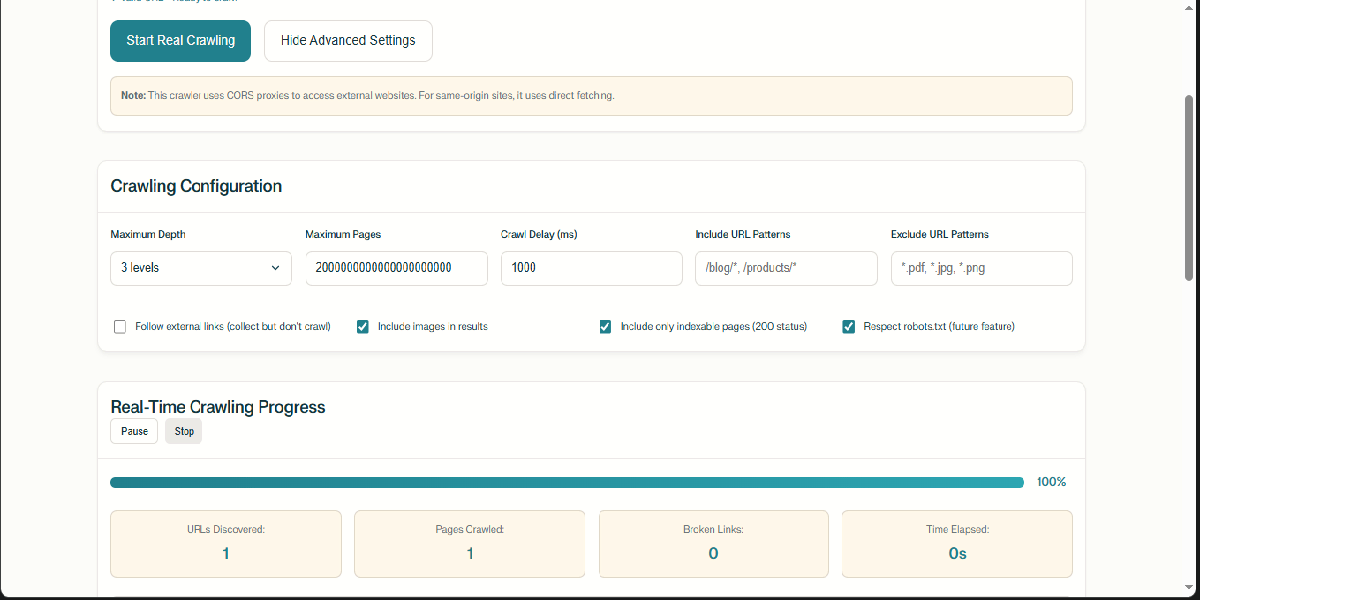This screenshot has height=601, width=1362.
Task: Click into the Crawl Delay field
Action: coord(591,268)
